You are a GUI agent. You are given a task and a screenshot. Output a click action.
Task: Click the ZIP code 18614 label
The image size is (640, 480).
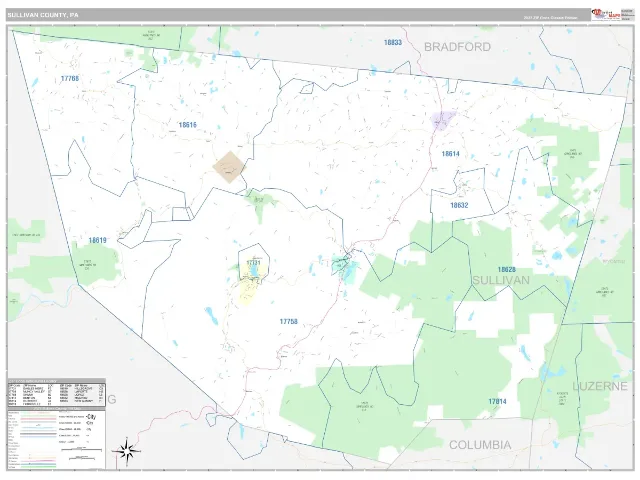(x=451, y=154)
